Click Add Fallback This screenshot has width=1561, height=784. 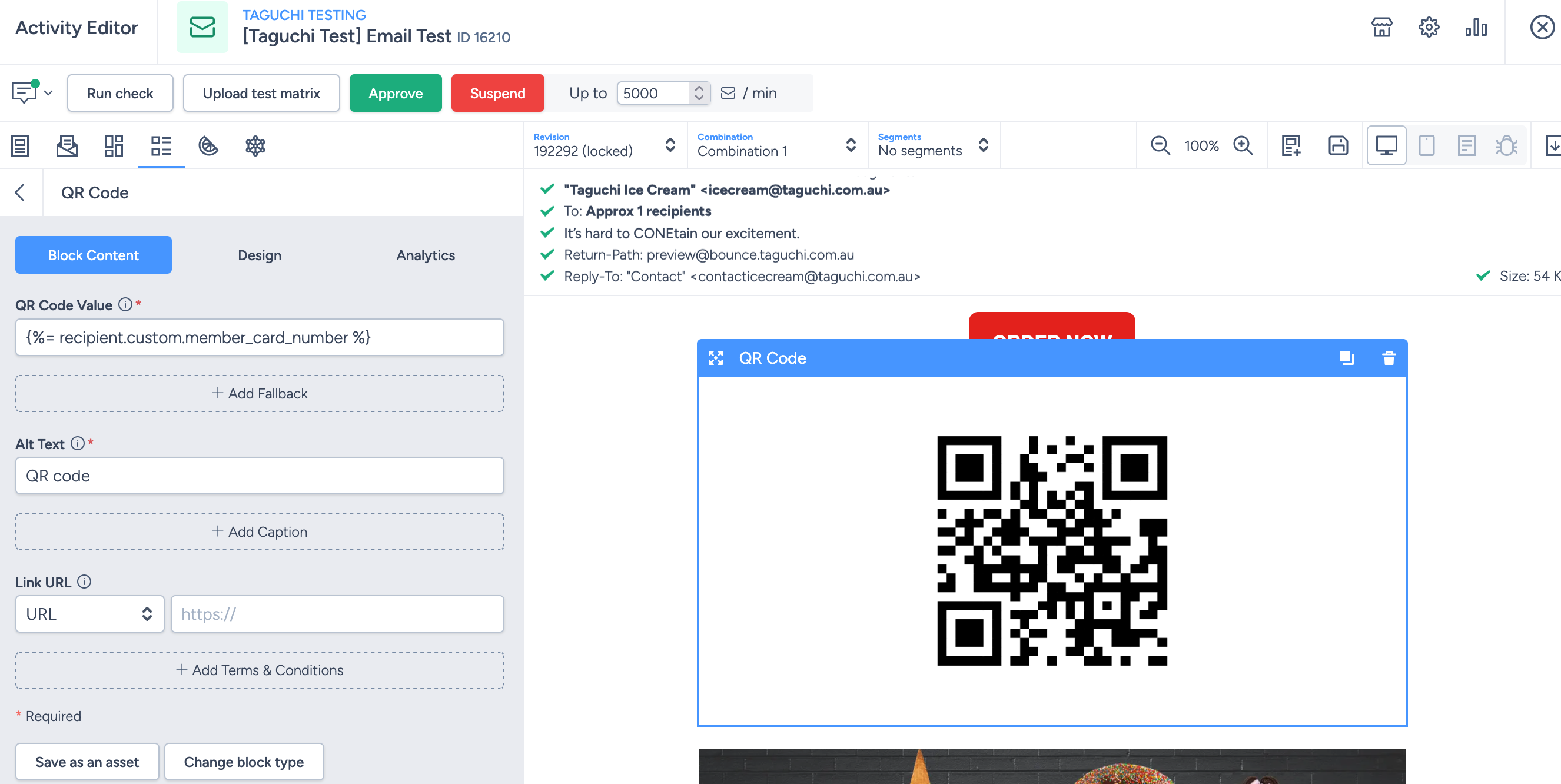click(260, 393)
